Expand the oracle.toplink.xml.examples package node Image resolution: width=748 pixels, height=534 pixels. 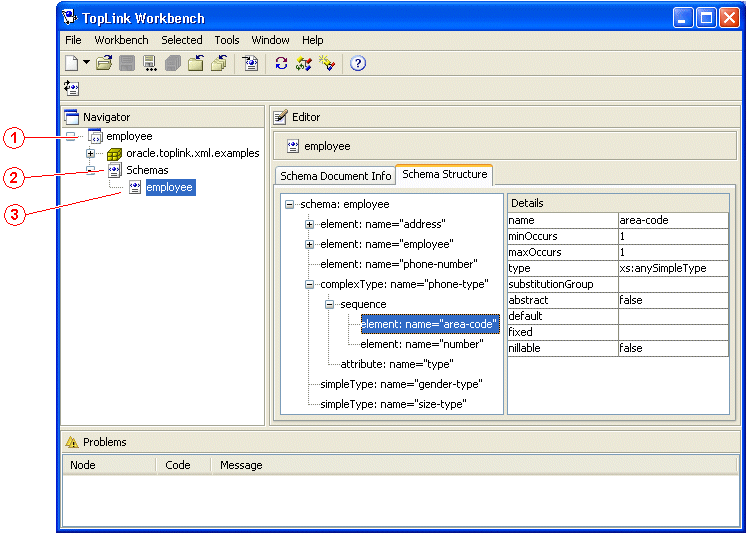[91, 153]
